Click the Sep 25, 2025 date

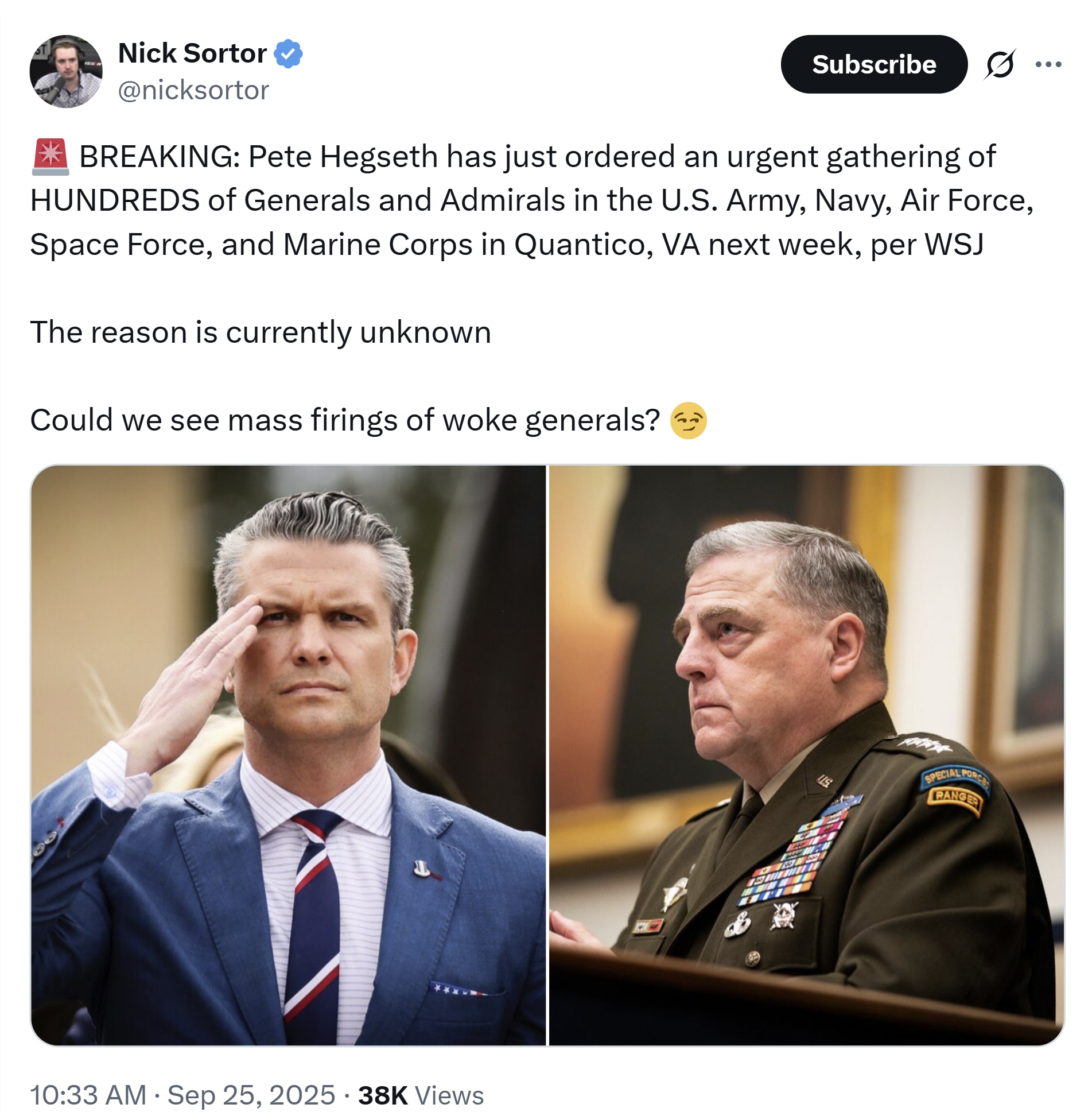coord(251,1095)
